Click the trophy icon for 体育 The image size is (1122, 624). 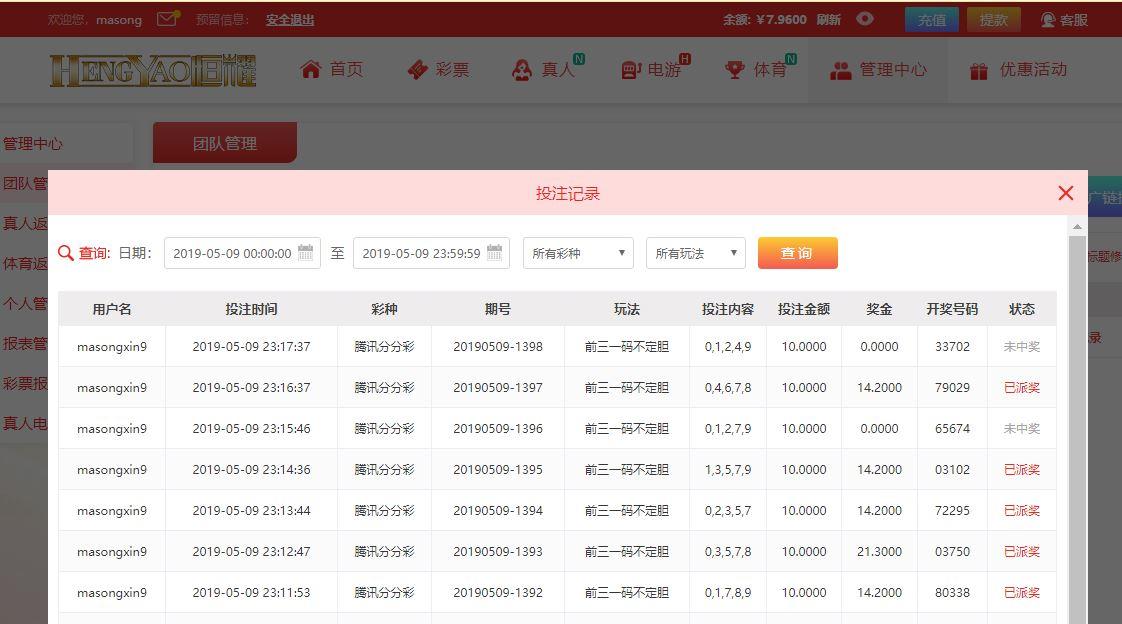(735, 69)
